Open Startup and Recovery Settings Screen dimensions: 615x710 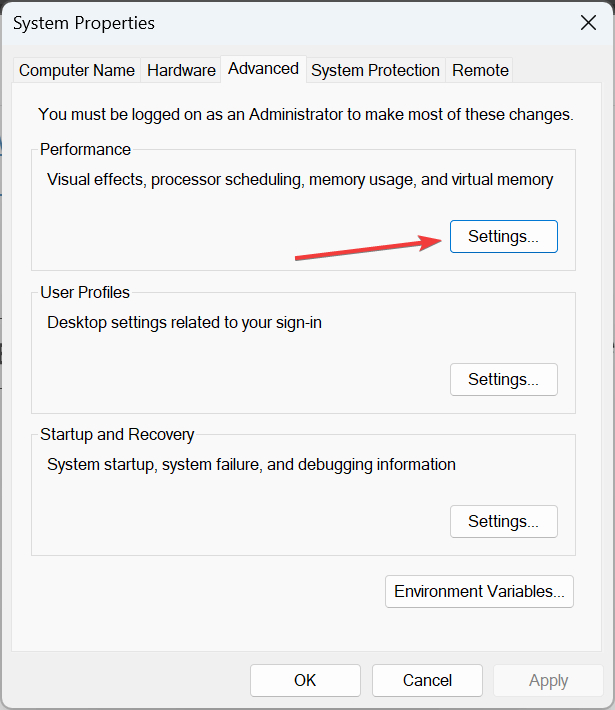[x=503, y=522]
